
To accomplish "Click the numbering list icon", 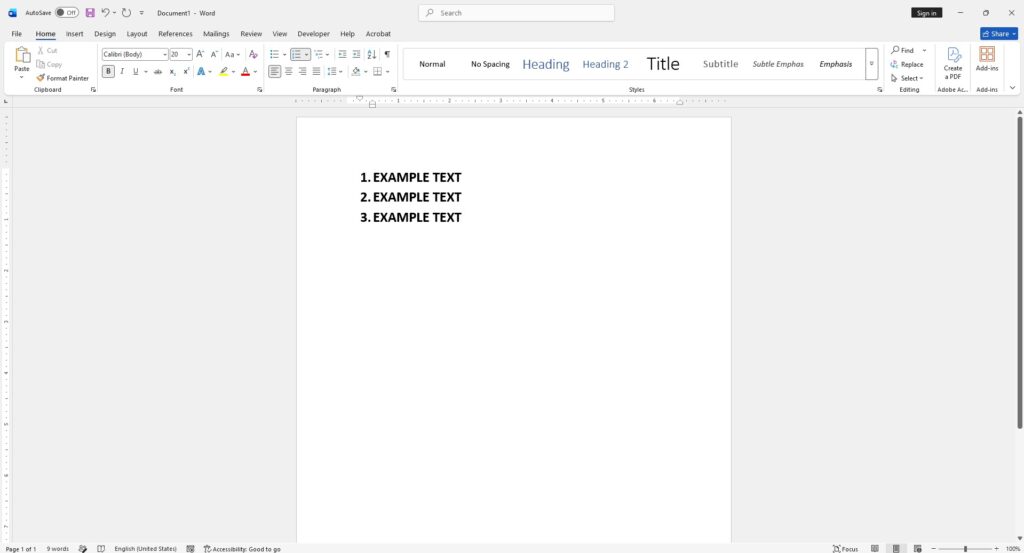I will 296,54.
